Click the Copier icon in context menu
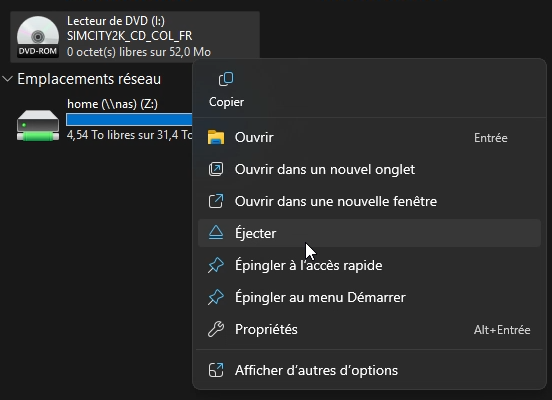The image size is (552, 400). (226, 79)
